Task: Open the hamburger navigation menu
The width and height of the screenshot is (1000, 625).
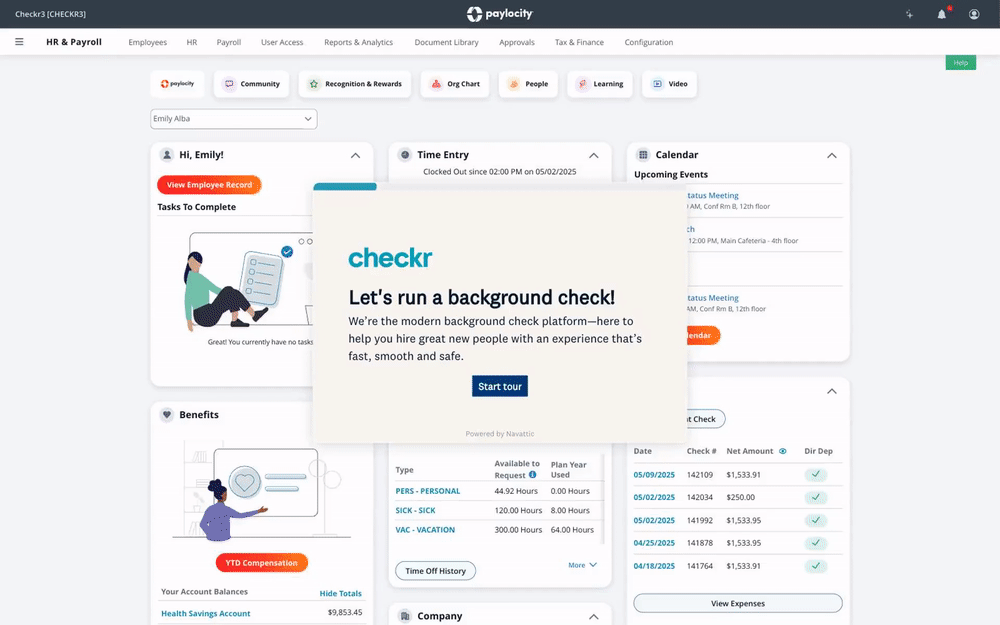Action: [19, 42]
